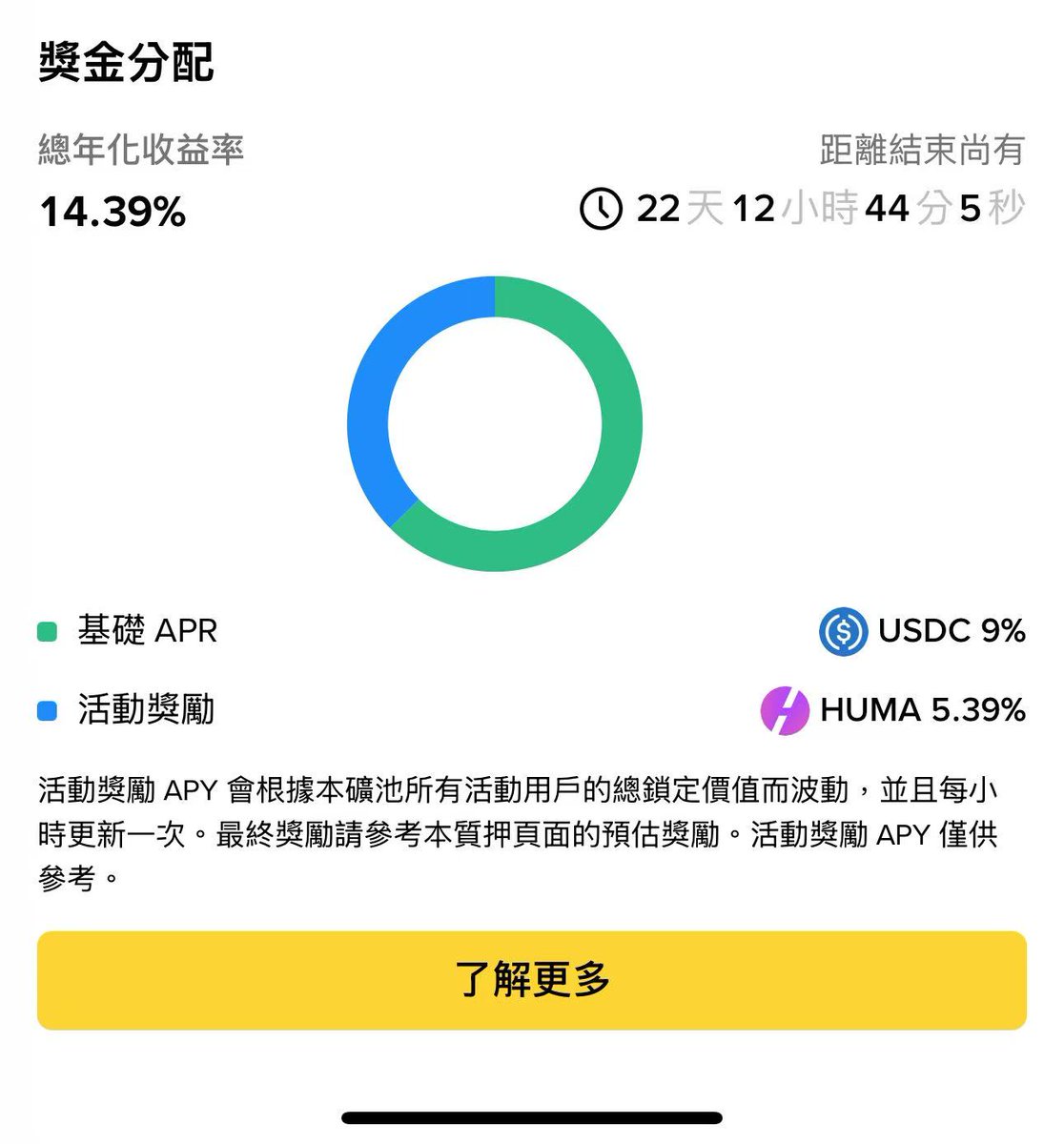
Task: Tap the 活動獎勵 APY disclaimer paragraph
Action: [520, 834]
